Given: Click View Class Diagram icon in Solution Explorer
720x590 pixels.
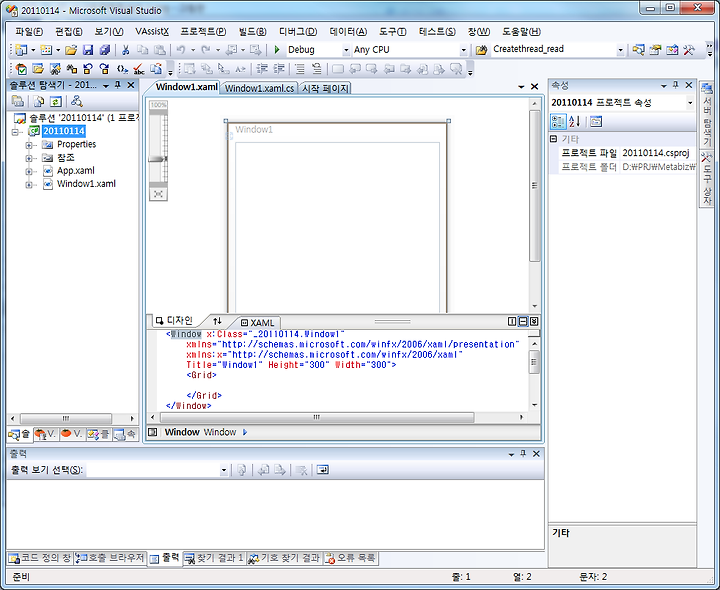Looking at the screenshot, I should pyautogui.click(x=77, y=101).
